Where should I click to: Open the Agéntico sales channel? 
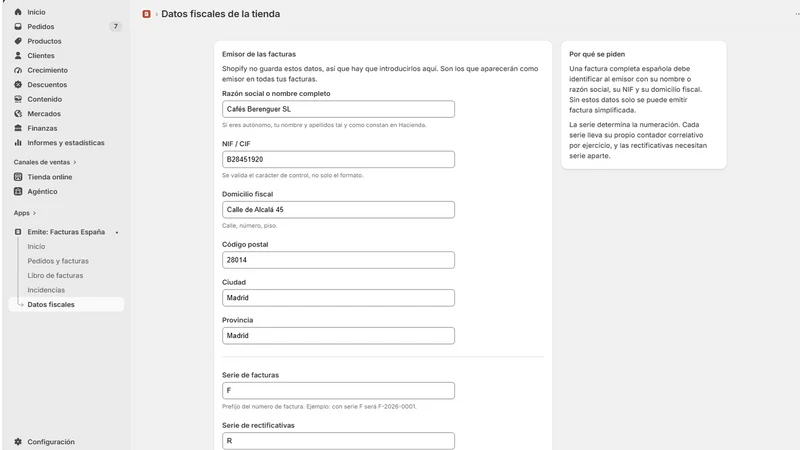tap(42, 191)
